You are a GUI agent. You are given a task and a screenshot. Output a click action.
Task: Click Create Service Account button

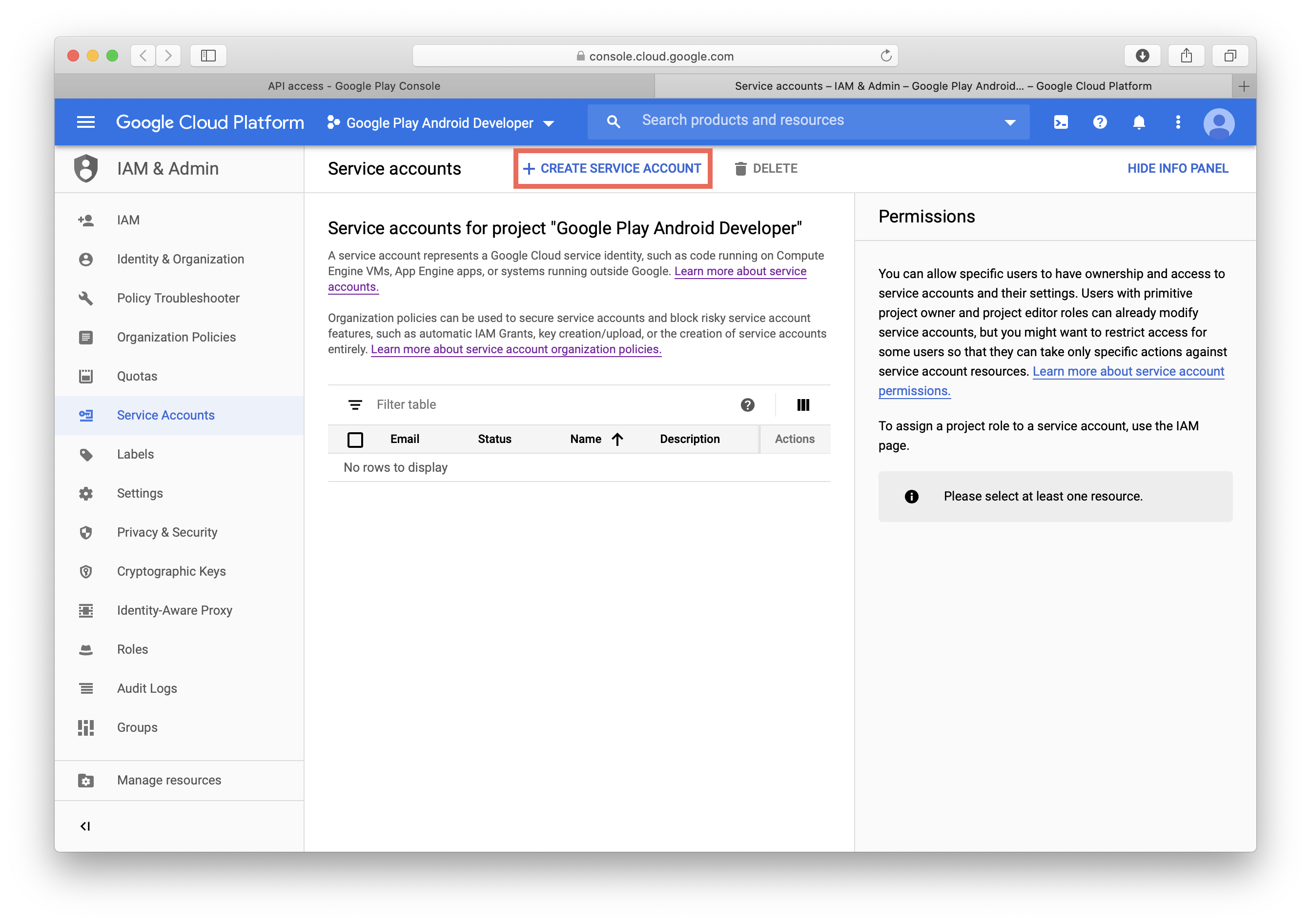click(612, 168)
